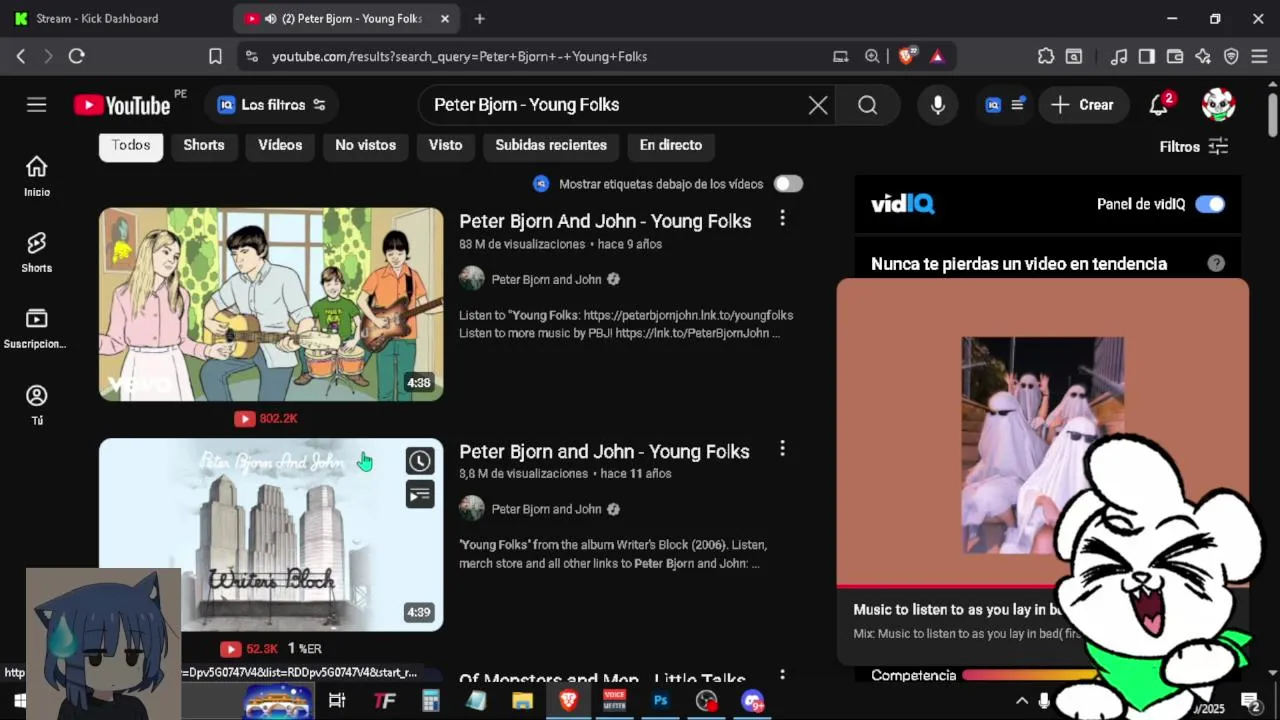The height and width of the screenshot is (720, 1280).
Task: Open the YouTube hamburger guide menu
Action: (x=37, y=104)
